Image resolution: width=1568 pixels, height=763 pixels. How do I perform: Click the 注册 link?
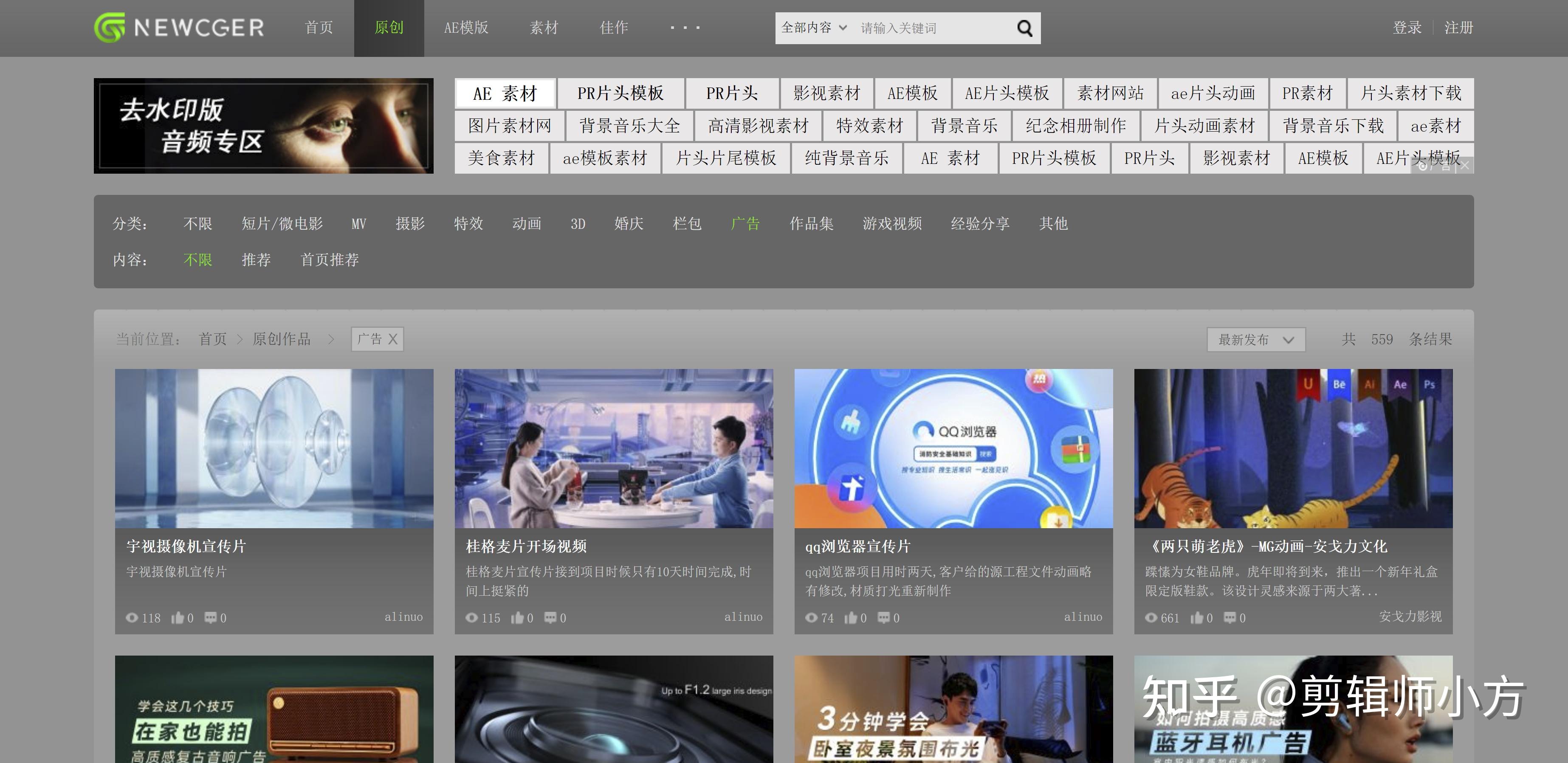click(x=1459, y=28)
